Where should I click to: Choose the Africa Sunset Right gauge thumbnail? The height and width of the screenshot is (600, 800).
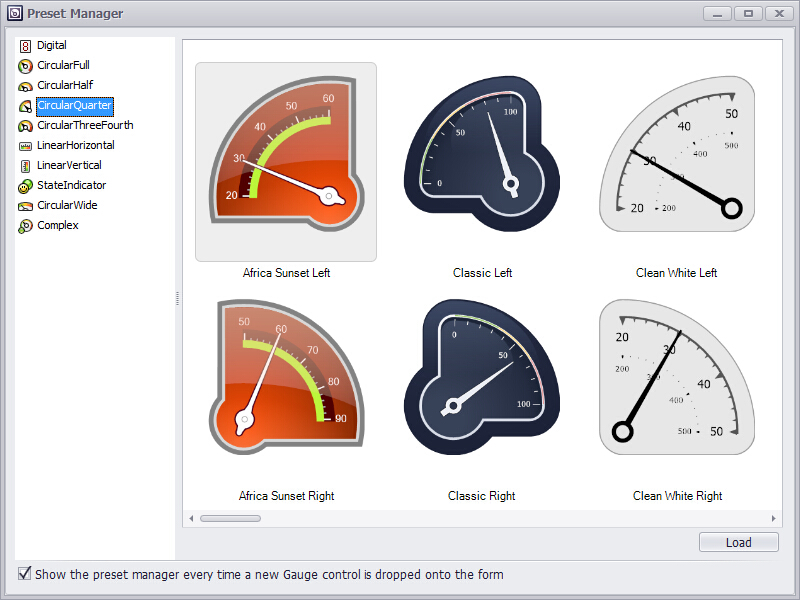pos(286,377)
